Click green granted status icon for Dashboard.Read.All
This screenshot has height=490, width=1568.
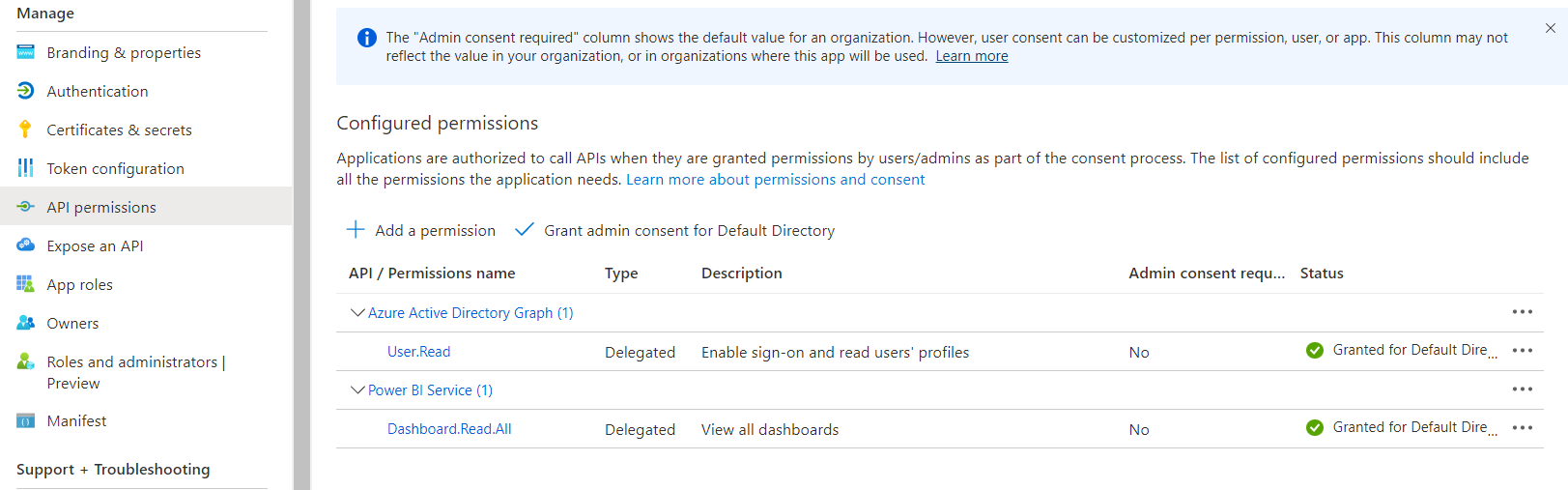pyautogui.click(x=1315, y=428)
